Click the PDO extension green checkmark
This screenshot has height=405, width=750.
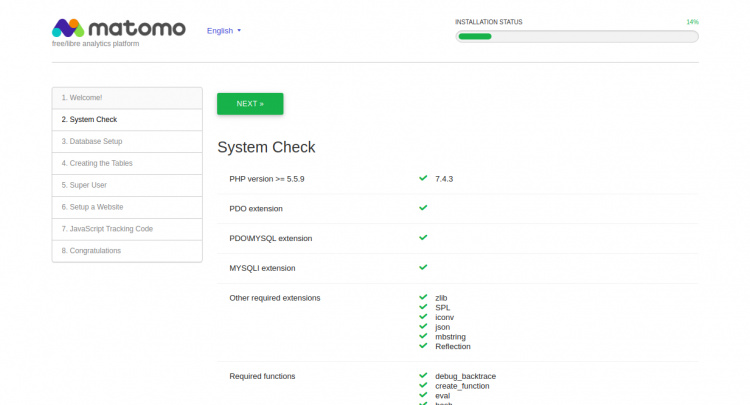click(423, 208)
